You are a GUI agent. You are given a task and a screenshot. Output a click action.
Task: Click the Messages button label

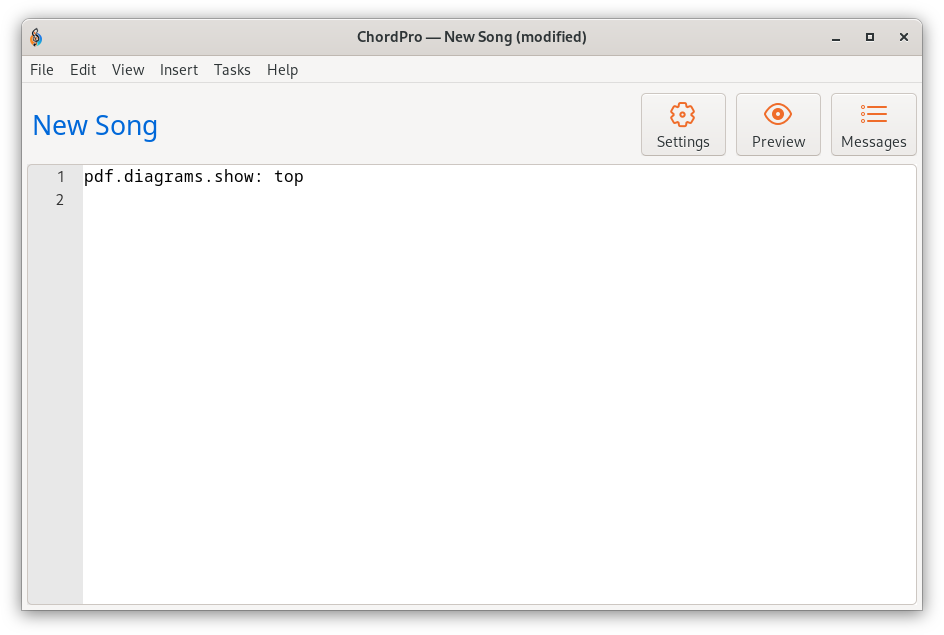(x=873, y=142)
